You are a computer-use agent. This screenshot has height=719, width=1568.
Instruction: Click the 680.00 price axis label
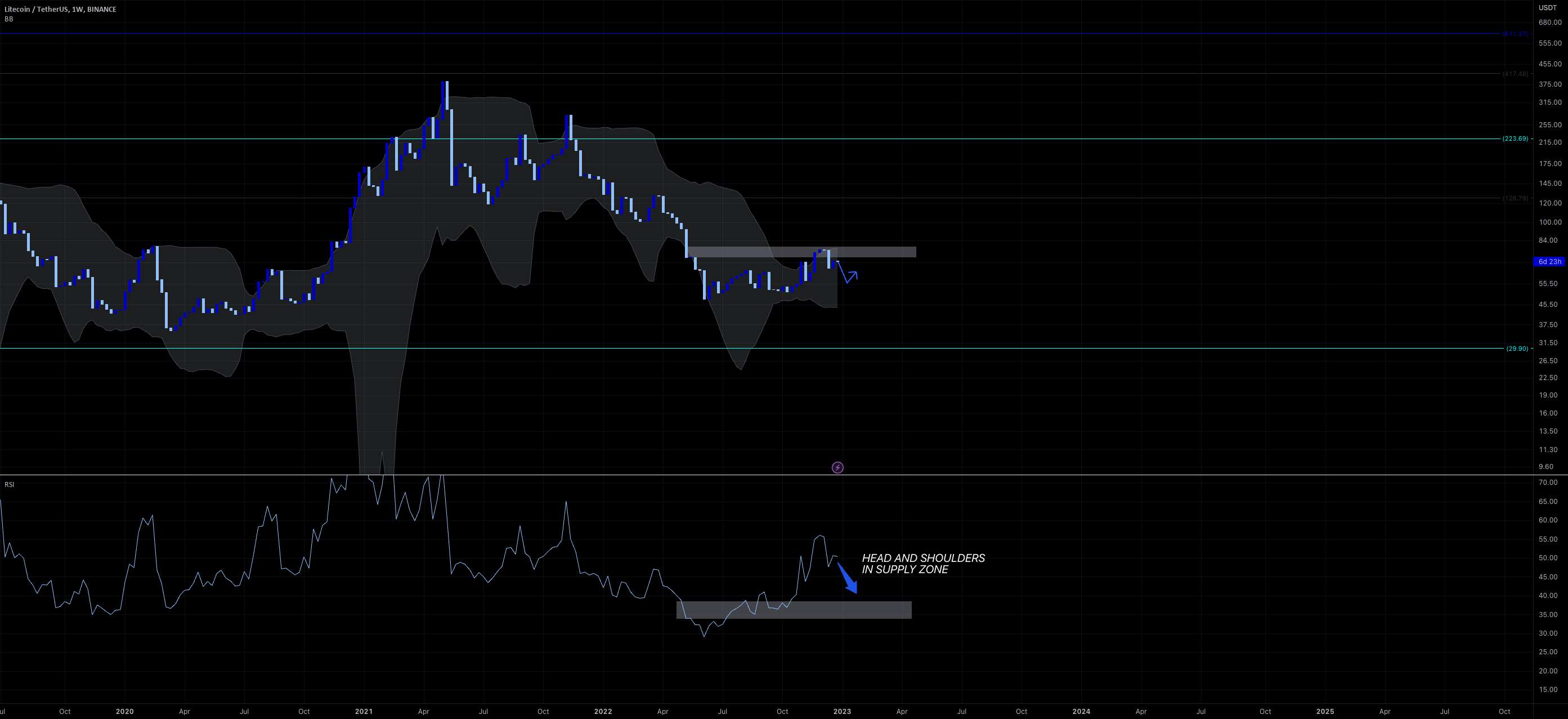tap(1550, 23)
